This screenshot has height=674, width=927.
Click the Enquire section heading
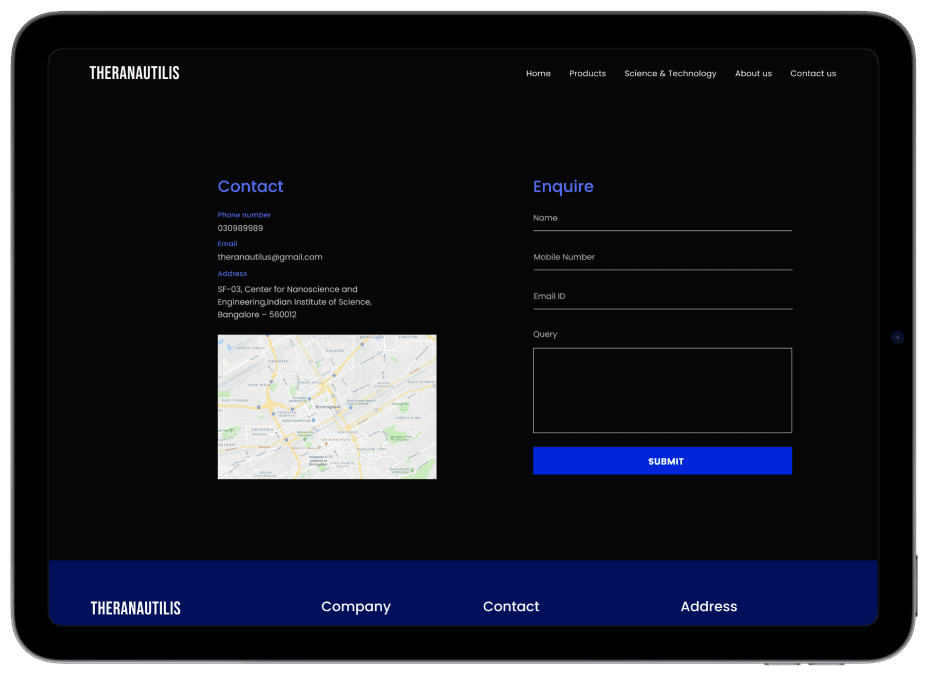click(x=563, y=187)
